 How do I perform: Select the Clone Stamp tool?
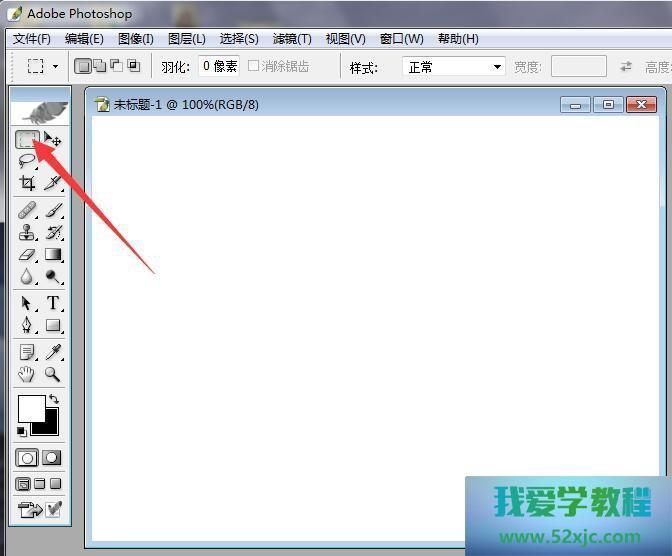point(27,232)
